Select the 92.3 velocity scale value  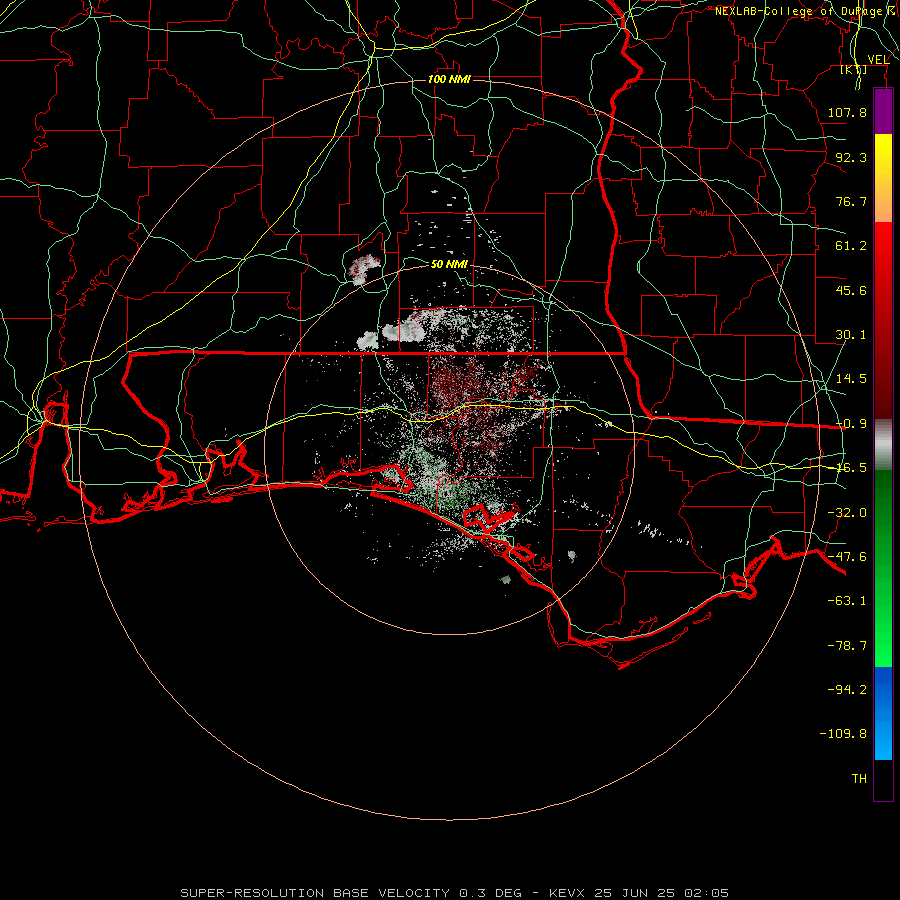click(x=851, y=157)
